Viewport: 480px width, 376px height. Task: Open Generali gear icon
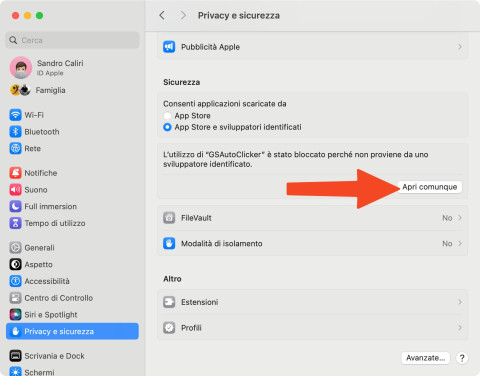pos(15,248)
